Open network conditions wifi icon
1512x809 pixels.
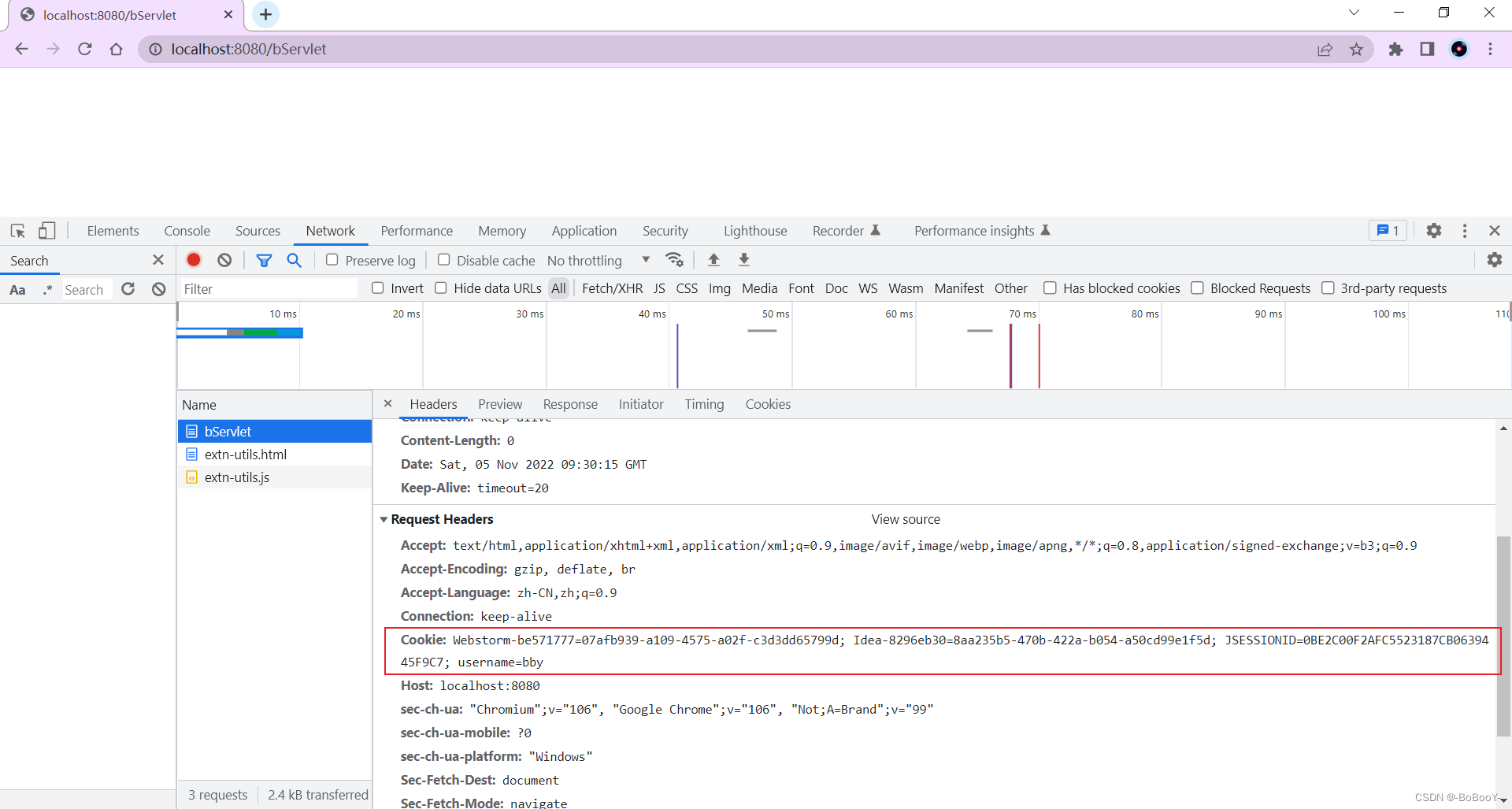[x=675, y=260]
